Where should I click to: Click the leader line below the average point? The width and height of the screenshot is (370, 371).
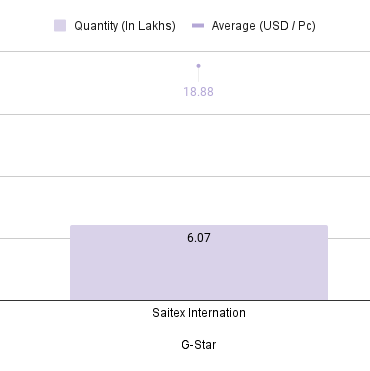pyautogui.click(x=198, y=75)
